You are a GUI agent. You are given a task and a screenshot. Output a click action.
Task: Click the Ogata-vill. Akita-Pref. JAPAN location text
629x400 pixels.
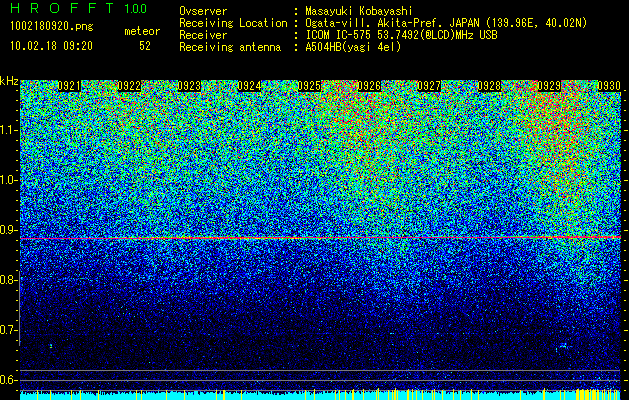[446, 24]
